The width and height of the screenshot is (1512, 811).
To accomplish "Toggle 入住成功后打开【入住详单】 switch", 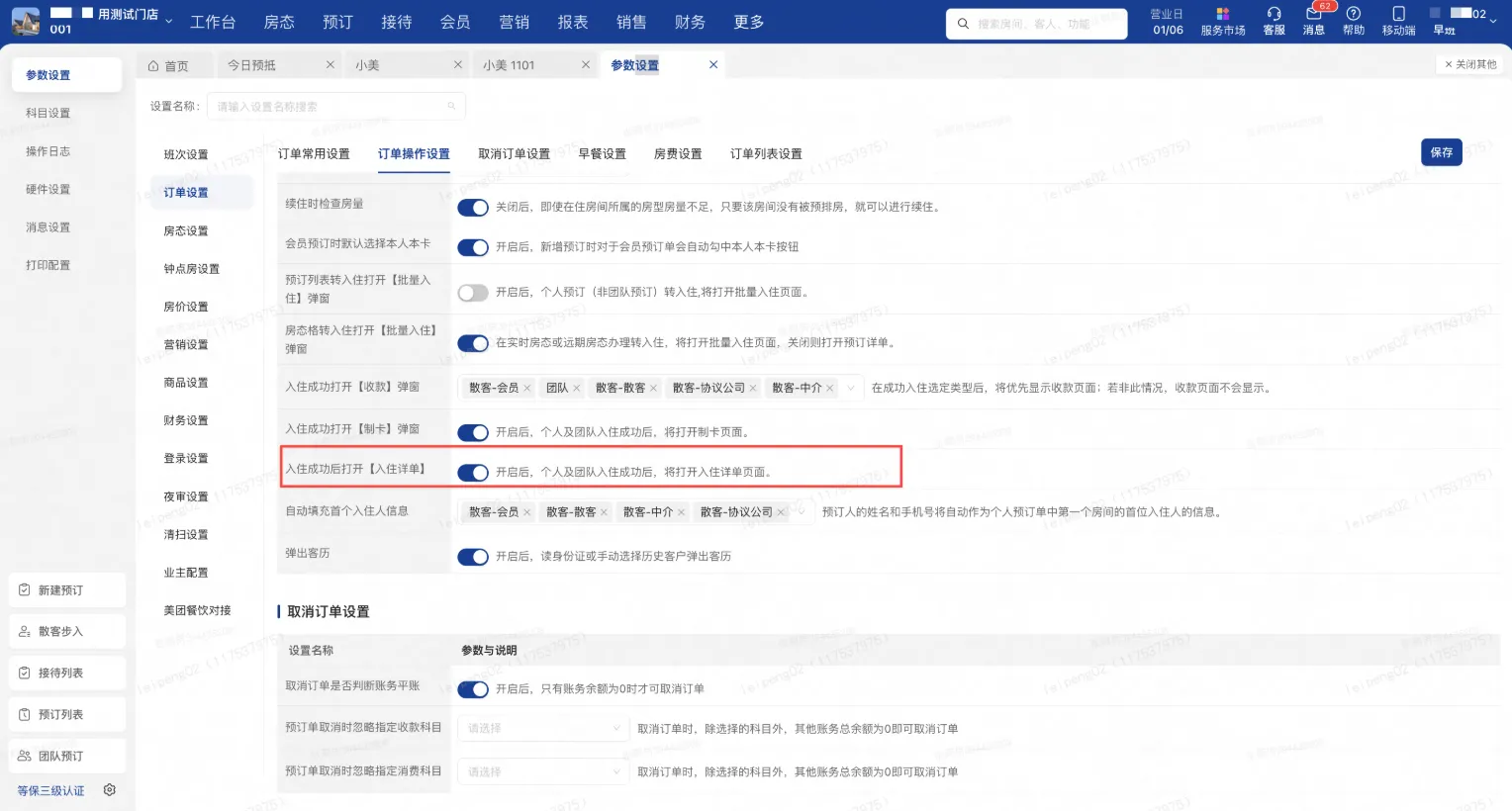I will click(473, 473).
